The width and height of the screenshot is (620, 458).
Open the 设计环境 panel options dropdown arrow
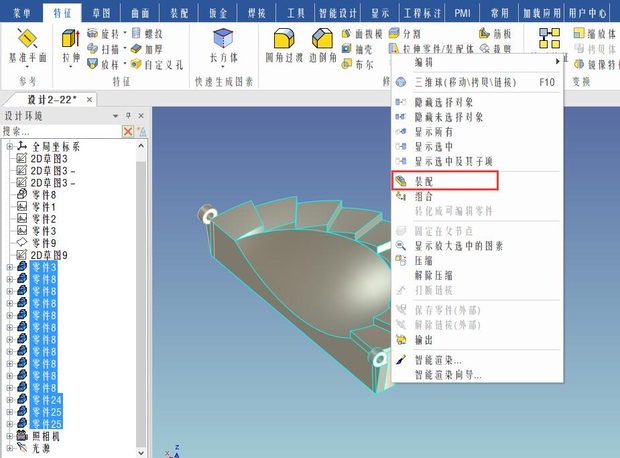[115, 116]
